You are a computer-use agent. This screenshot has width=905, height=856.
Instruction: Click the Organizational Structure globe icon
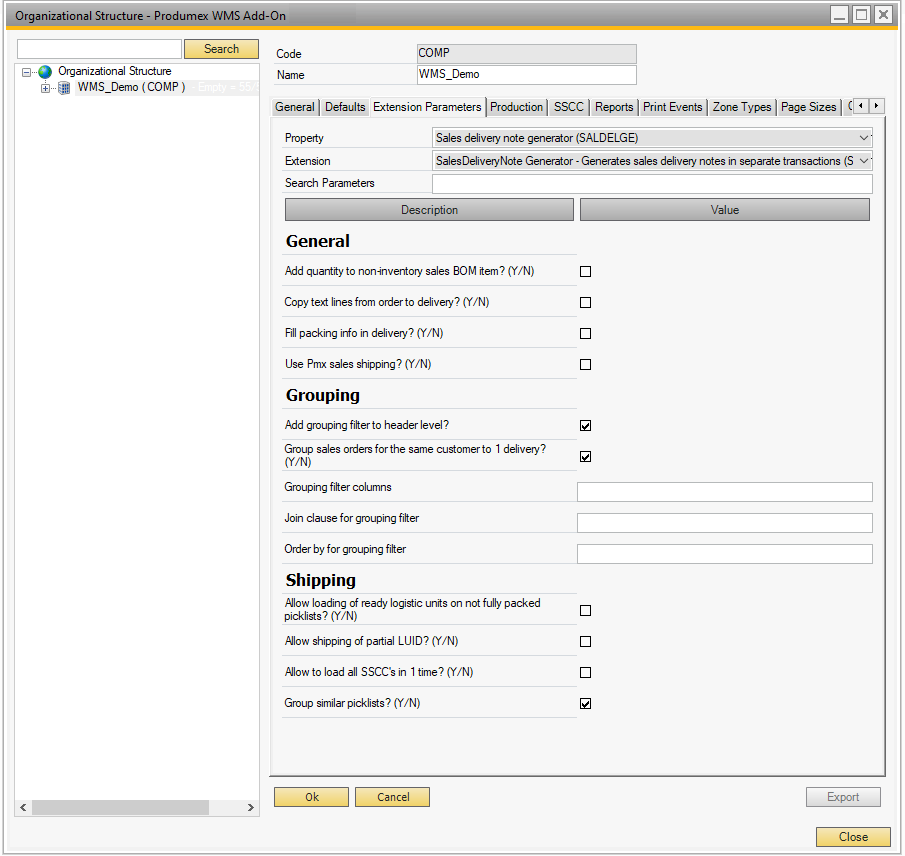tap(45, 72)
